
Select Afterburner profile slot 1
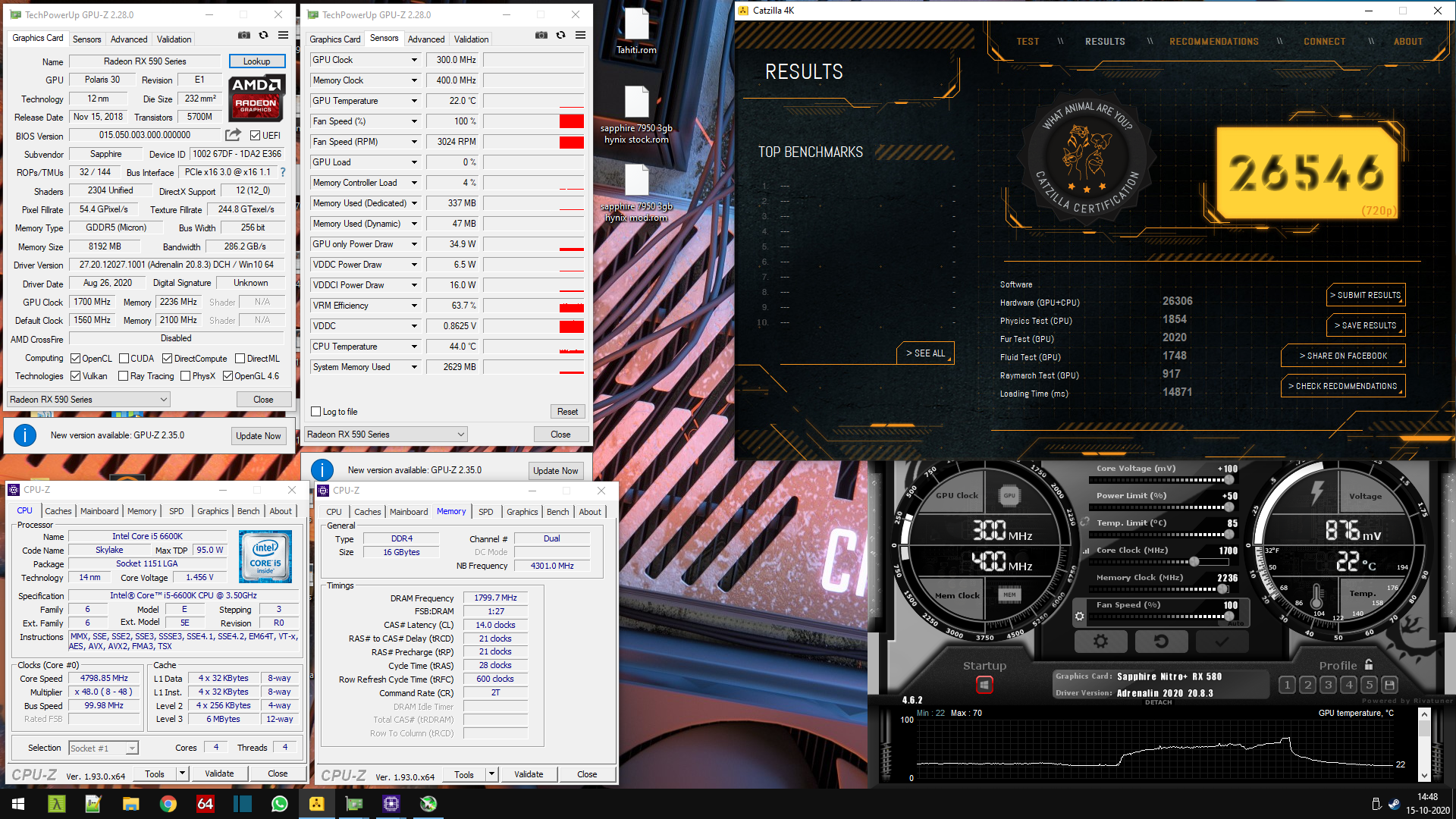(x=1287, y=685)
